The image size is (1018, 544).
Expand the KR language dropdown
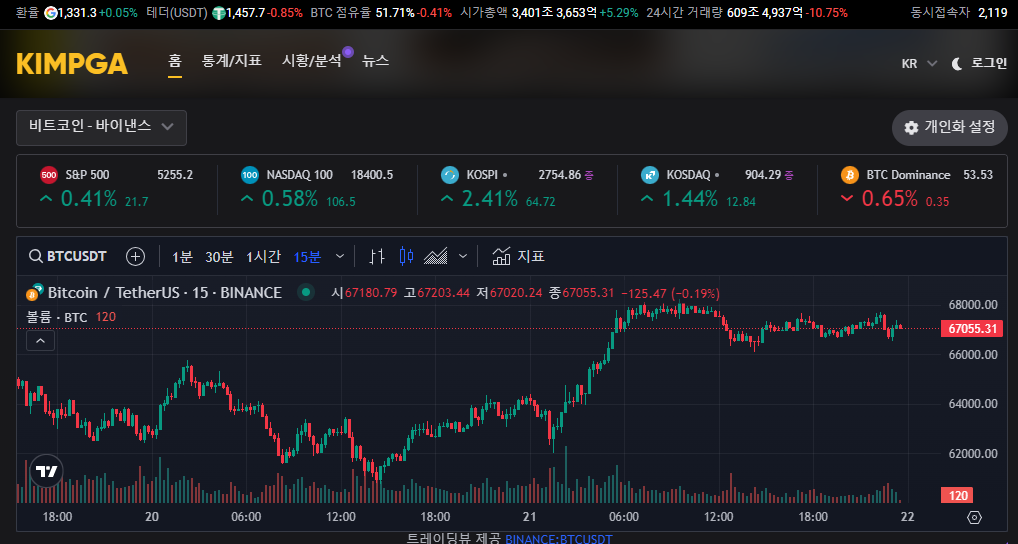(x=919, y=64)
